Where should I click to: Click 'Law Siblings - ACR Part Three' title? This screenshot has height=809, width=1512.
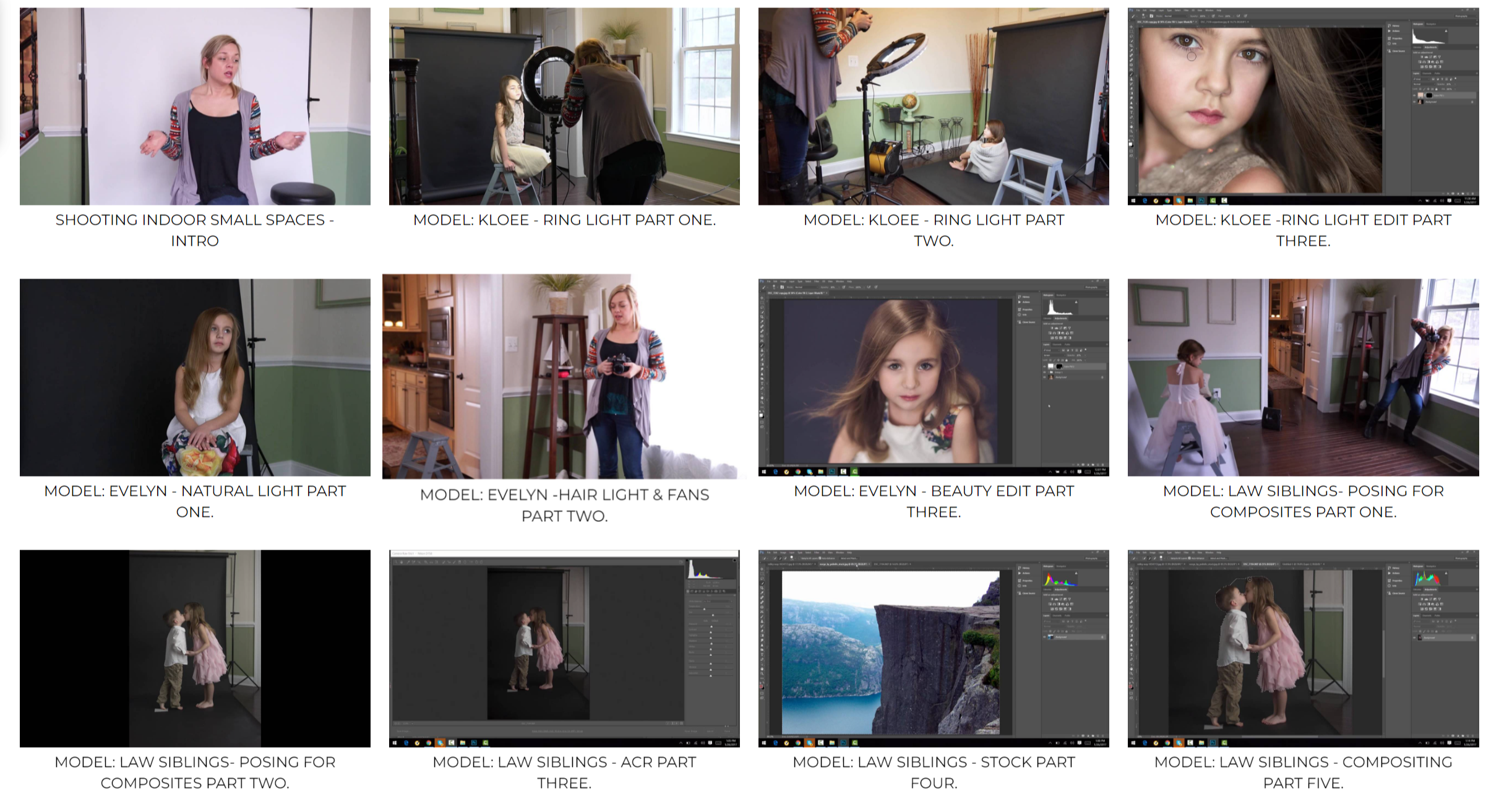click(564, 772)
